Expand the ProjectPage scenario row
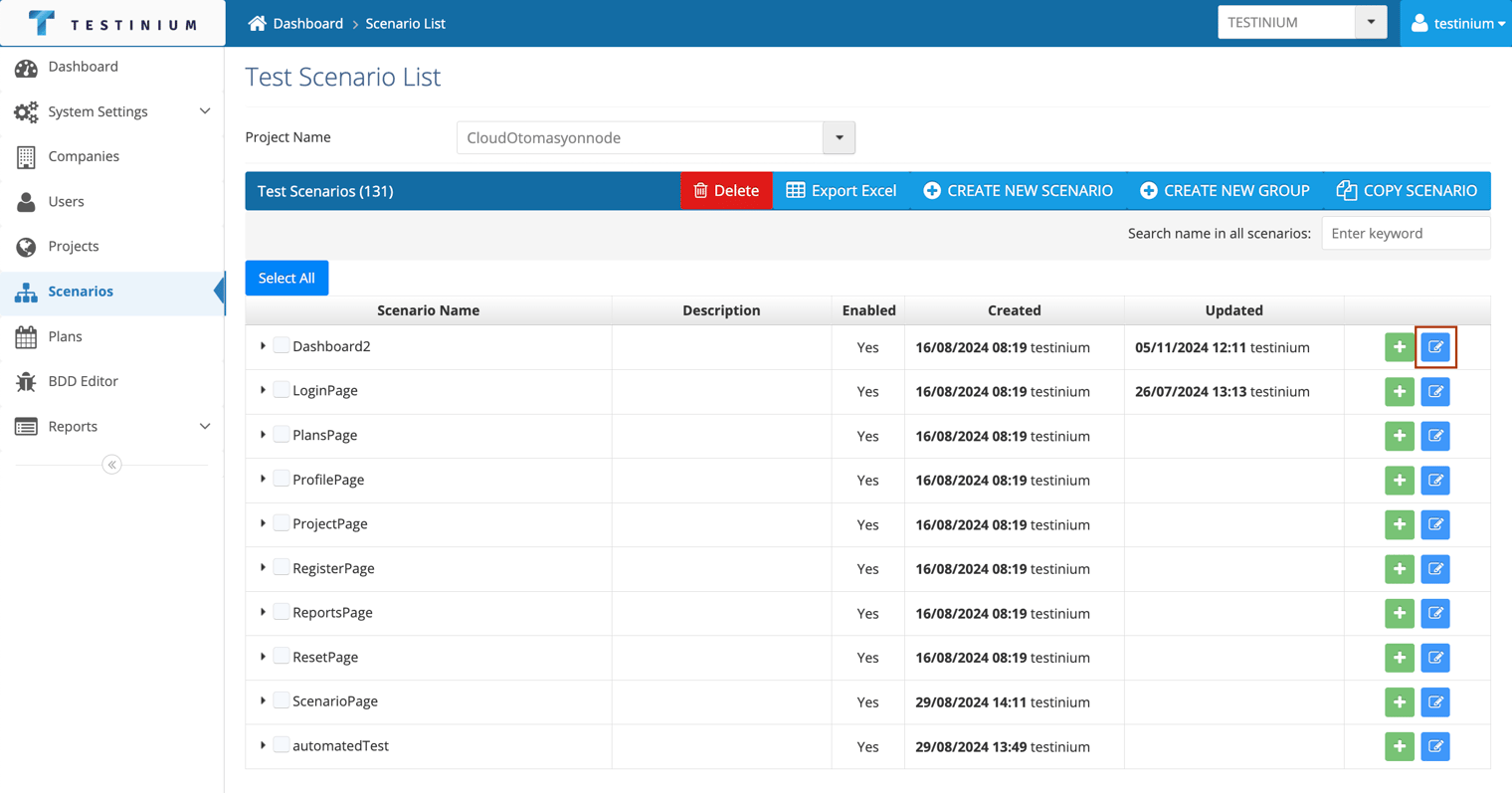 click(263, 523)
